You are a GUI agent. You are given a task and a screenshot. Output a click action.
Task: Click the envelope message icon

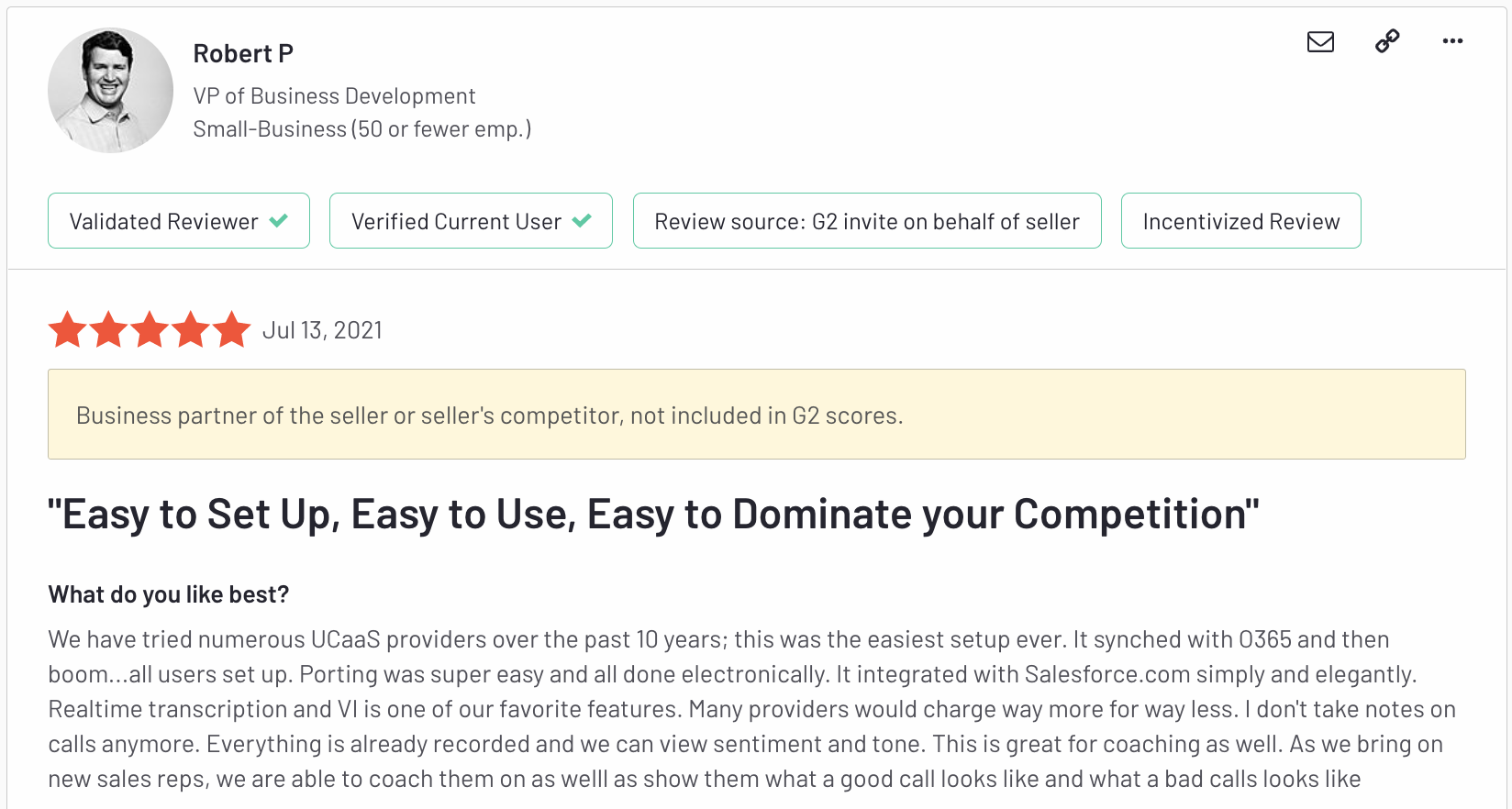click(x=1320, y=41)
